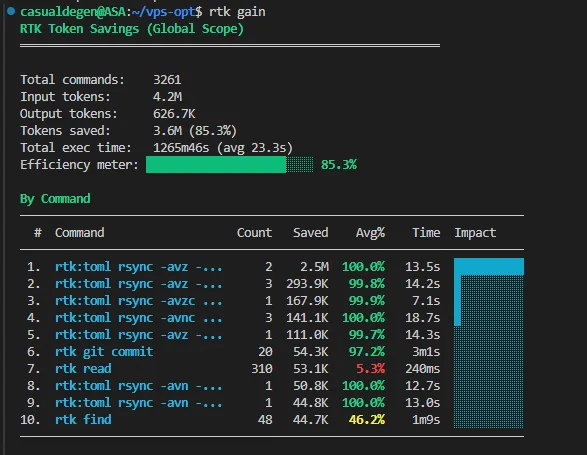Image resolution: width=587 pixels, height=455 pixels.
Task: Click 'RTK Token Savings (Global Scope)' heading
Action: tap(132, 29)
